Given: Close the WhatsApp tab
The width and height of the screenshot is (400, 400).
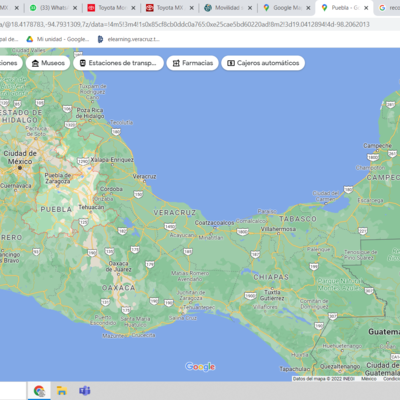Looking at the screenshot, I should click(75, 8).
